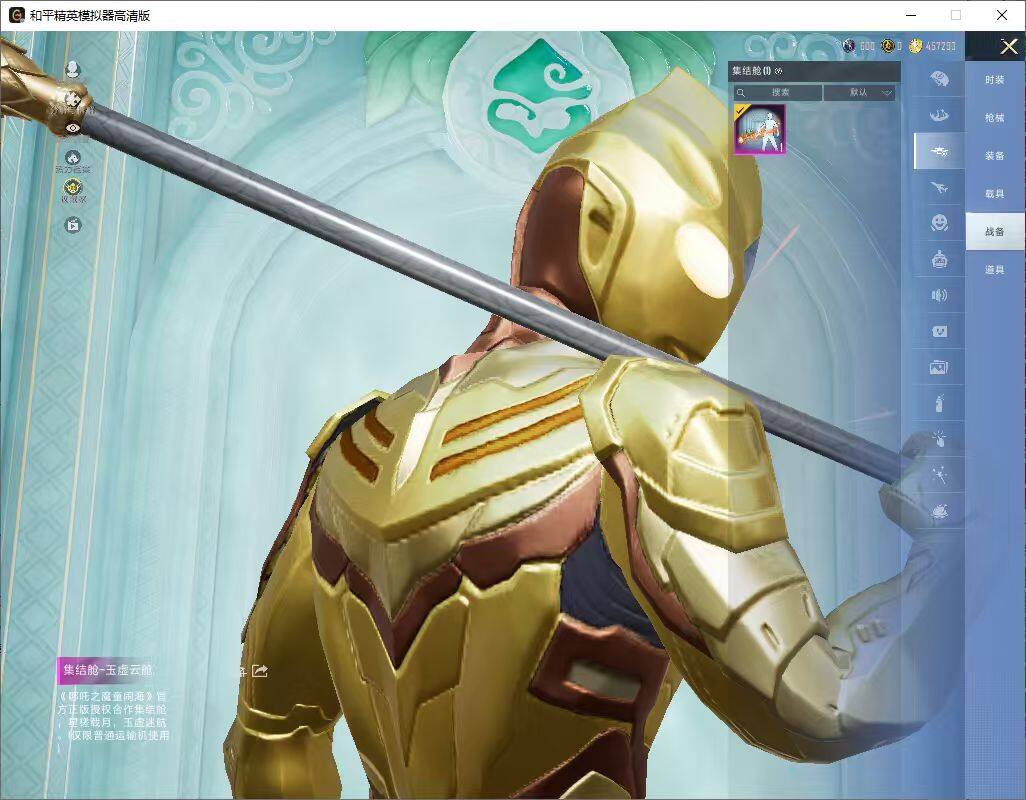Select the photo gallery background icon

click(x=939, y=368)
